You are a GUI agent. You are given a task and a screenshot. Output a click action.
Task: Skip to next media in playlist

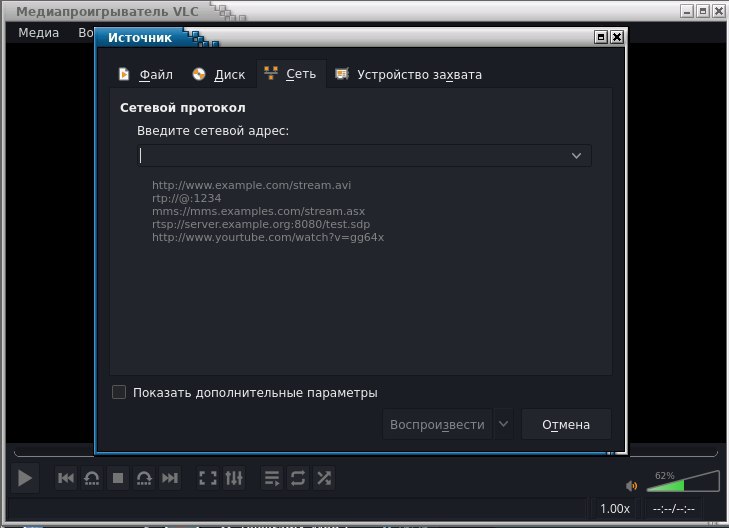tap(170, 478)
